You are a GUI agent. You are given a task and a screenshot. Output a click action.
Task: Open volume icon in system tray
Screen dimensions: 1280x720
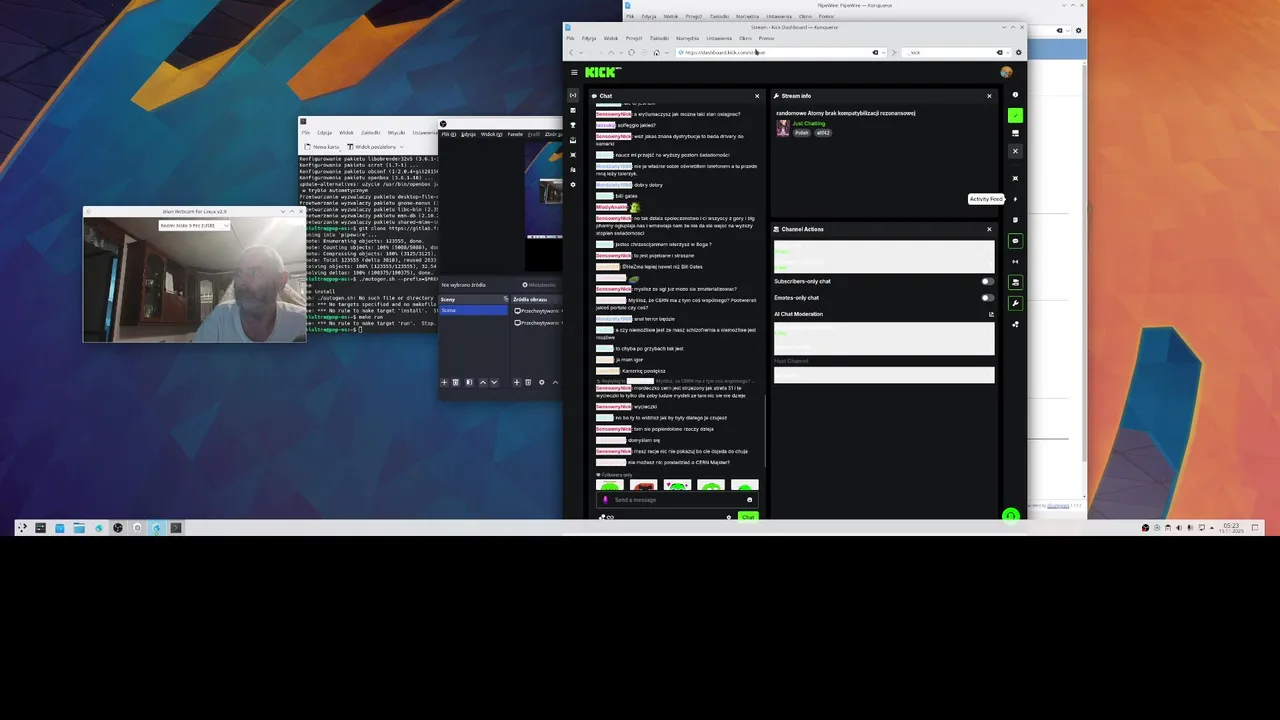[x=1178, y=528]
